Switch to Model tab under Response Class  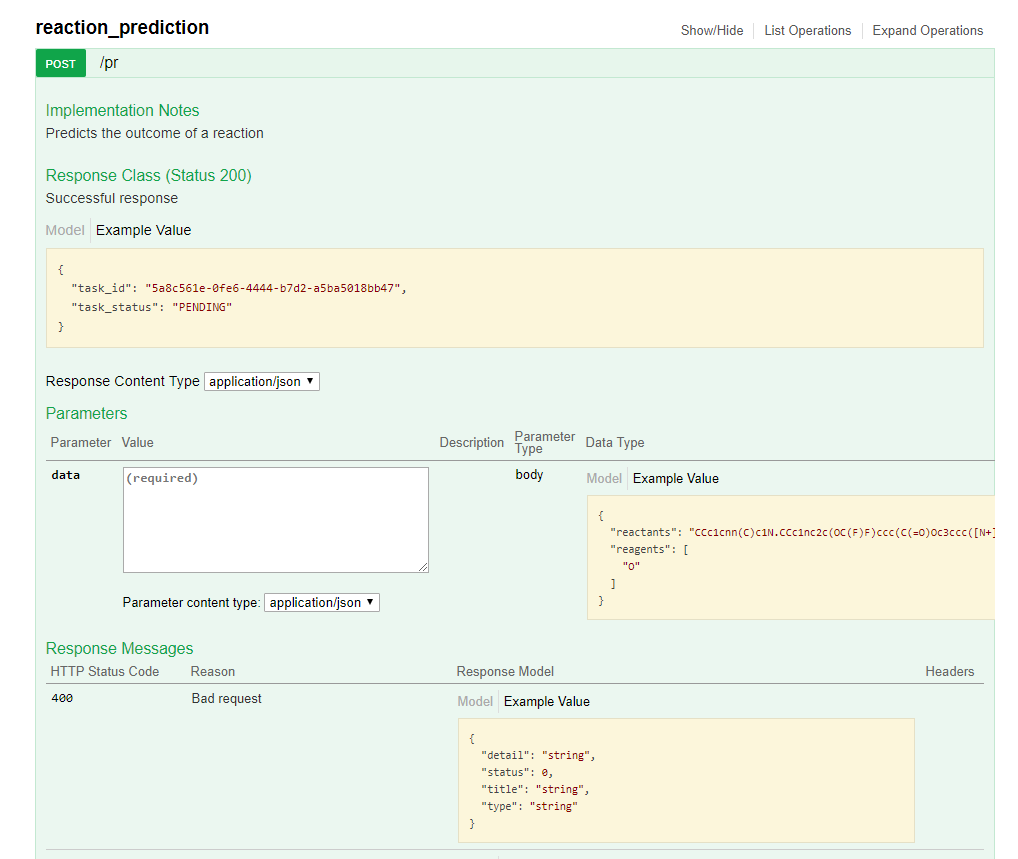65,230
